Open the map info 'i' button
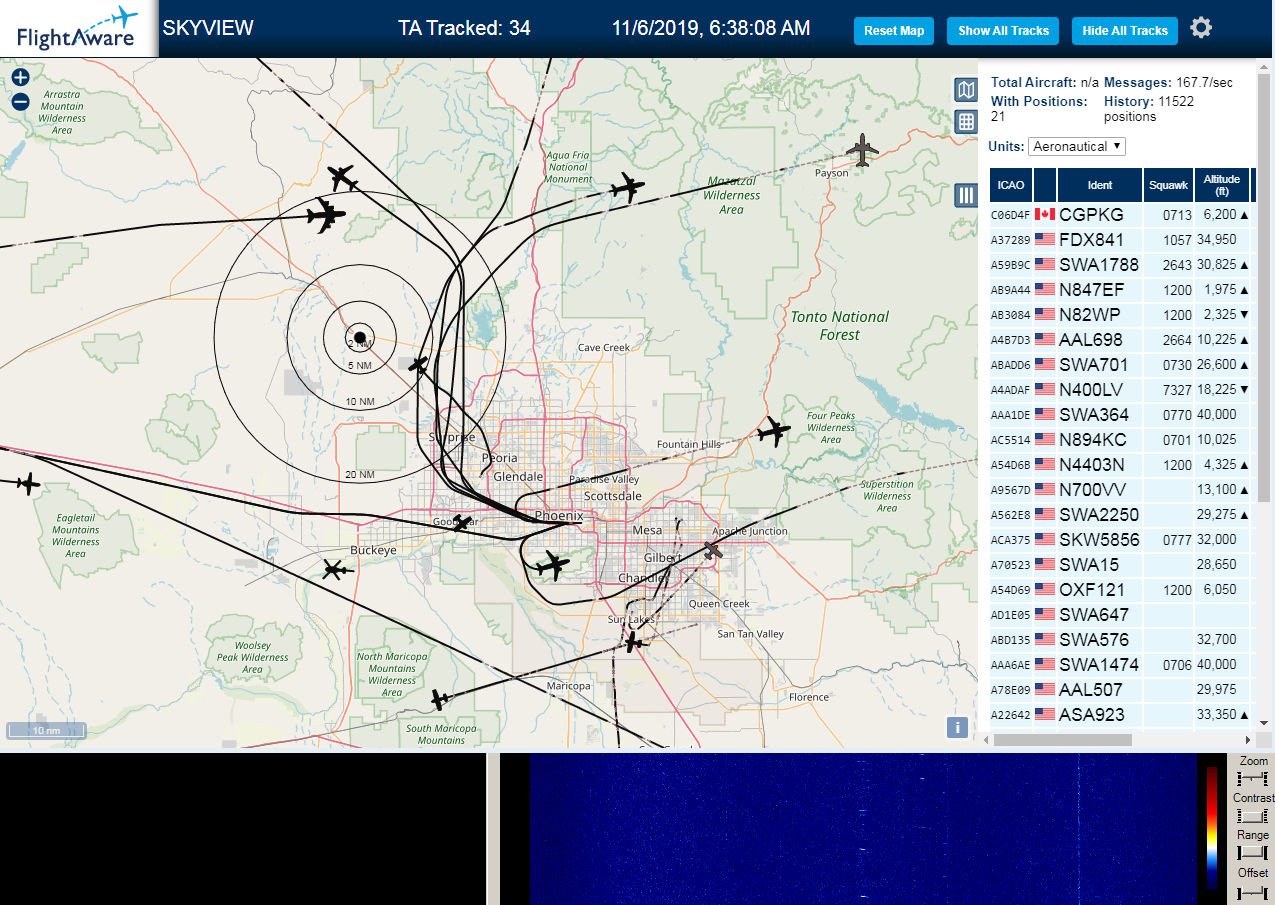 [958, 727]
